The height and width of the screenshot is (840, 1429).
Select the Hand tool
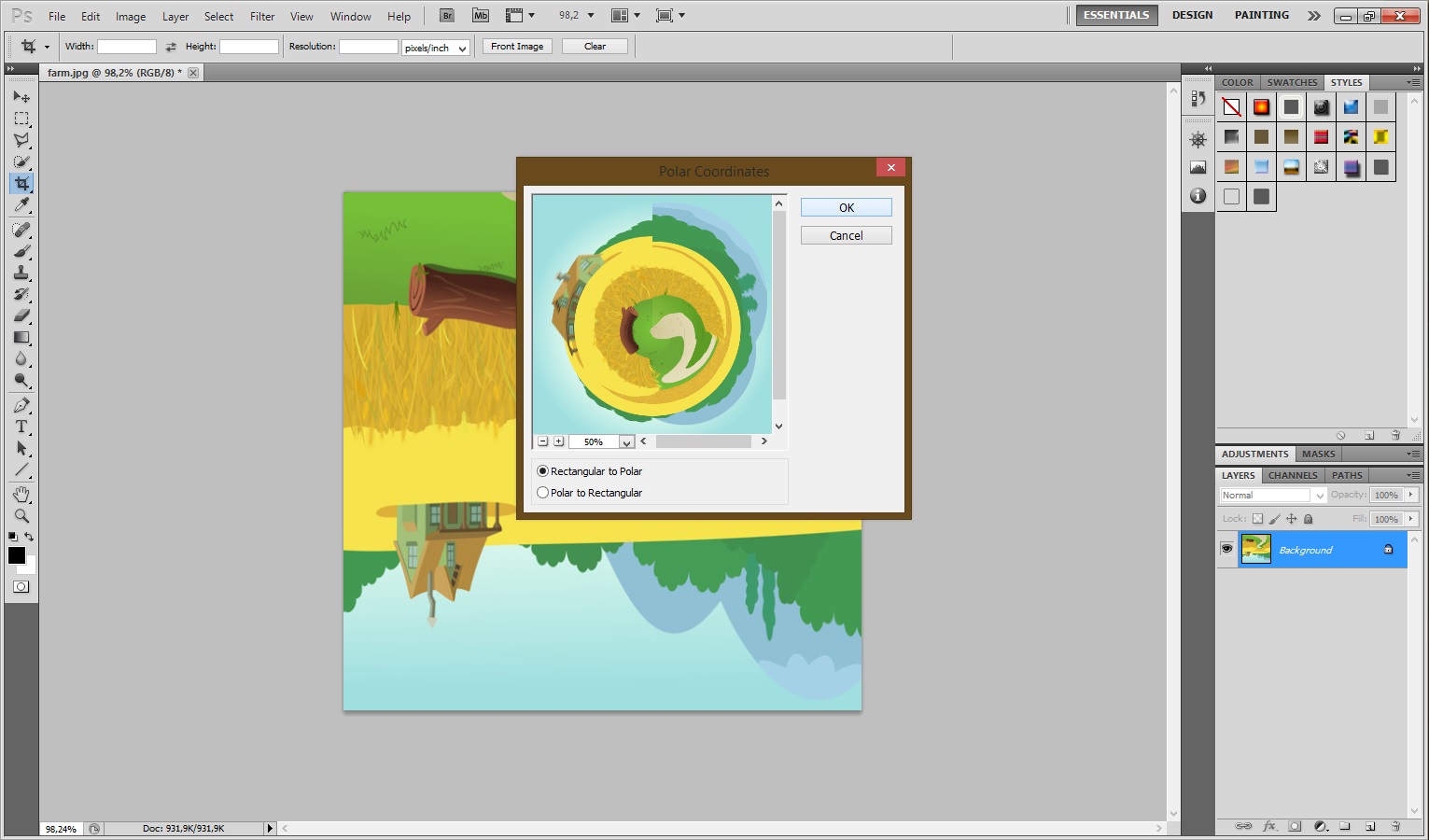point(21,494)
